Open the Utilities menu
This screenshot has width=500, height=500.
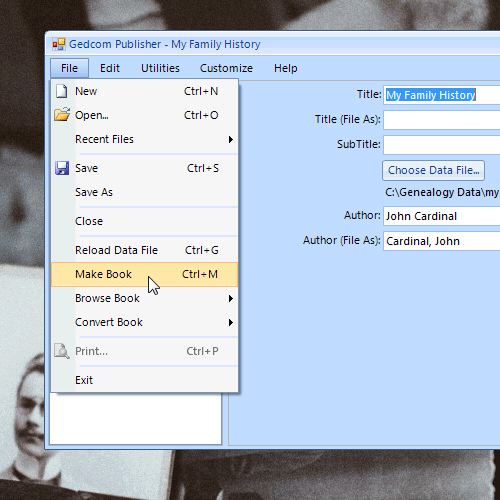pos(160,68)
